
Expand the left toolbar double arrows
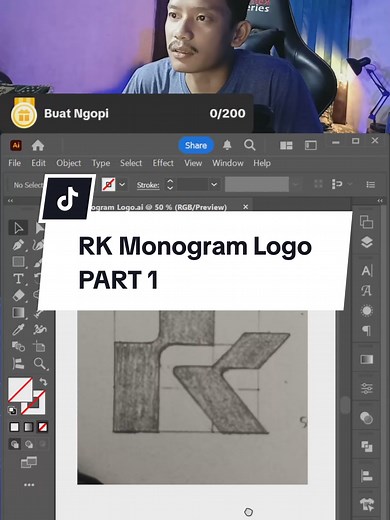pyautogui.click(x=10, y=201)
